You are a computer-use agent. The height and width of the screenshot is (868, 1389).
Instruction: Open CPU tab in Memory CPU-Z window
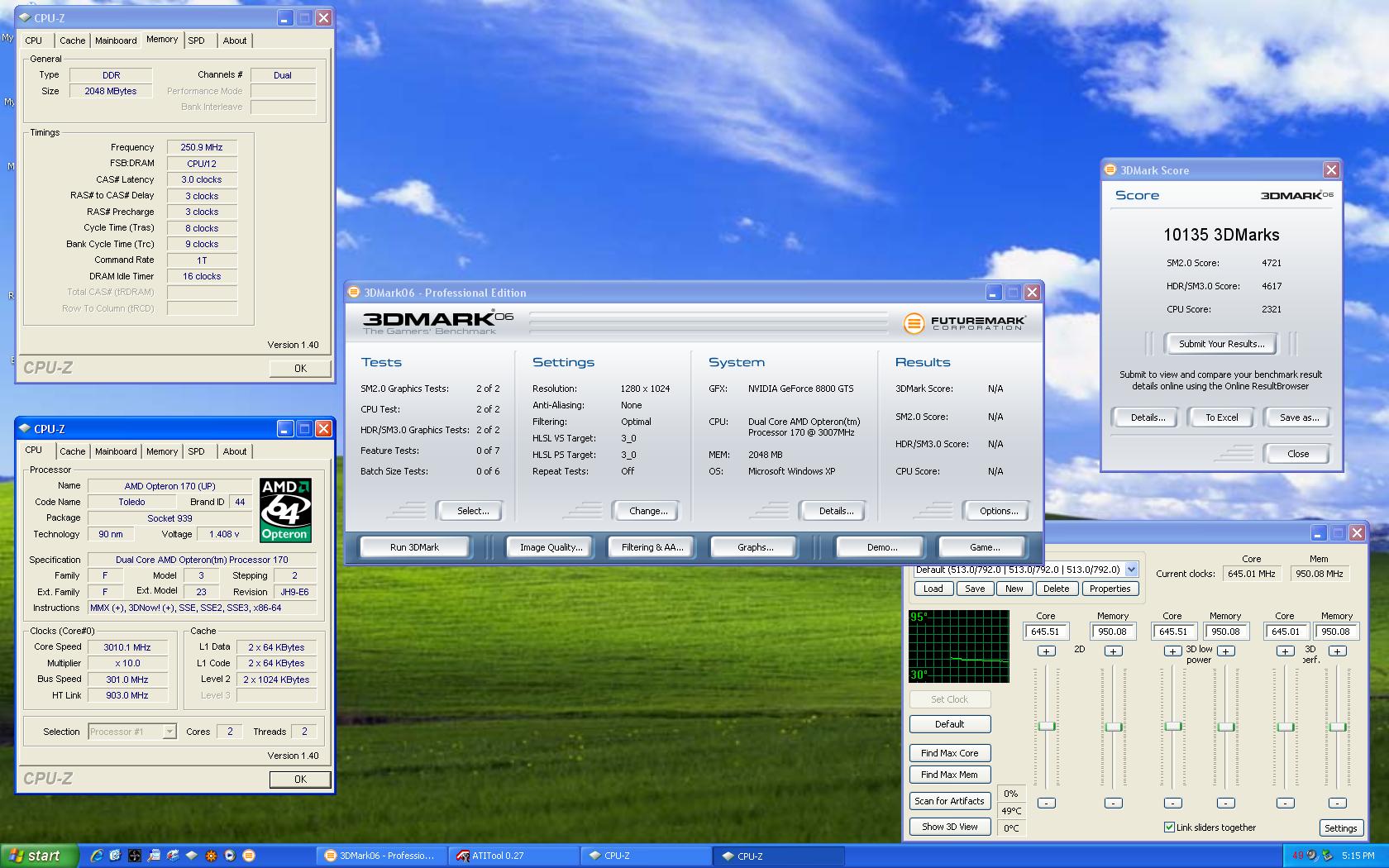34,41
